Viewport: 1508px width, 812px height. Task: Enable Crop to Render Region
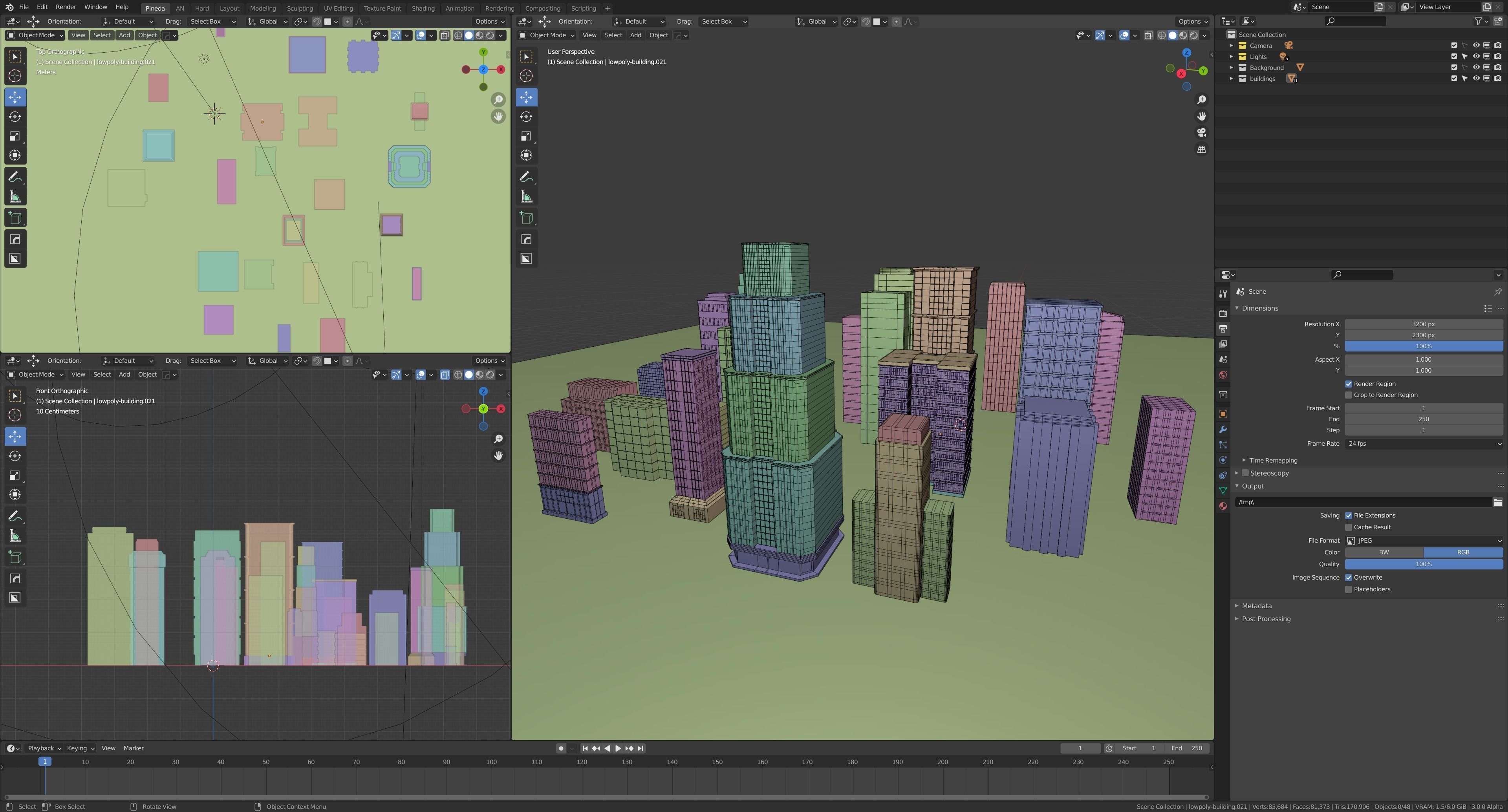[1349, 395]
